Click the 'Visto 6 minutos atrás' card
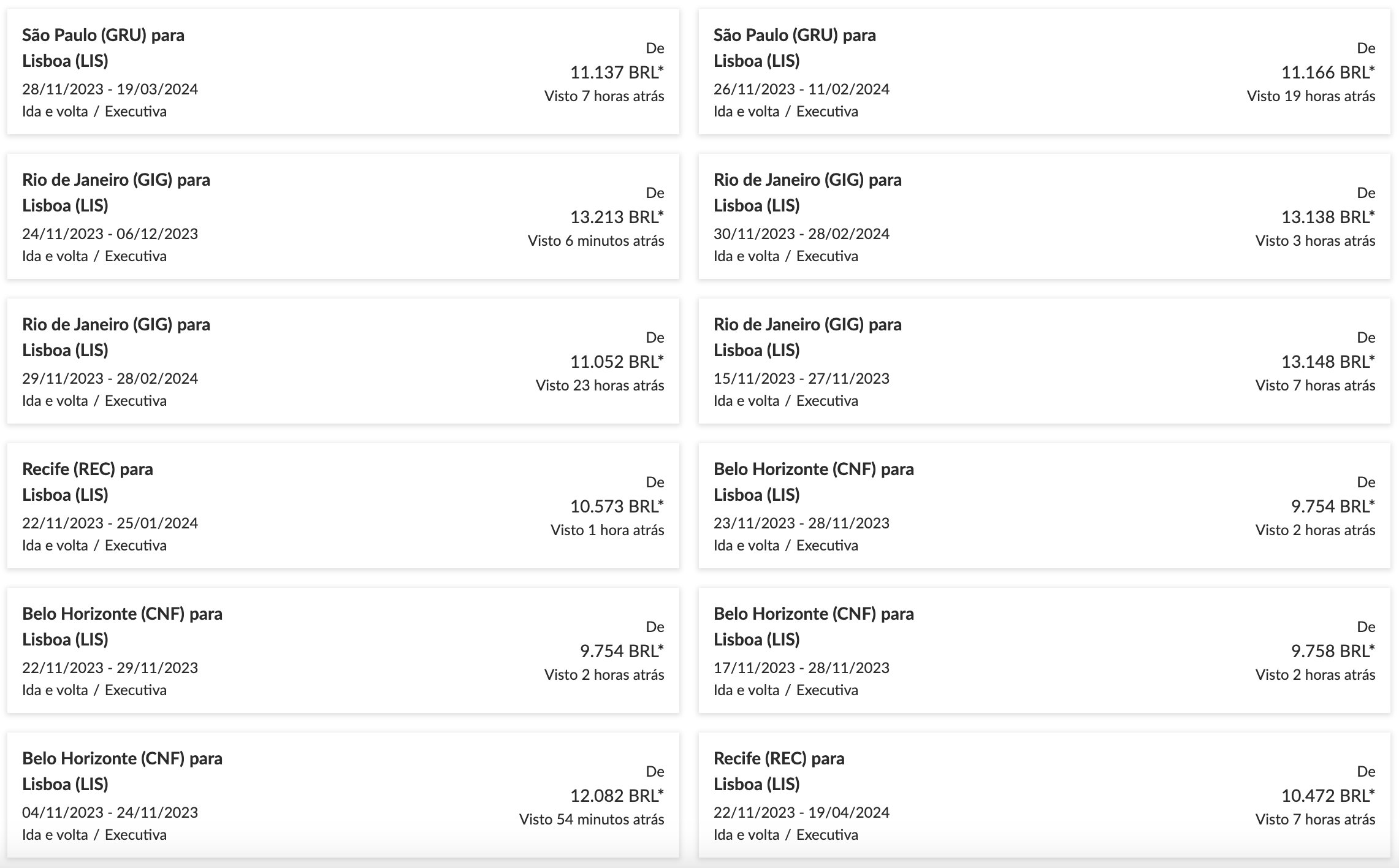The image size is (1399, 868). 595,240
